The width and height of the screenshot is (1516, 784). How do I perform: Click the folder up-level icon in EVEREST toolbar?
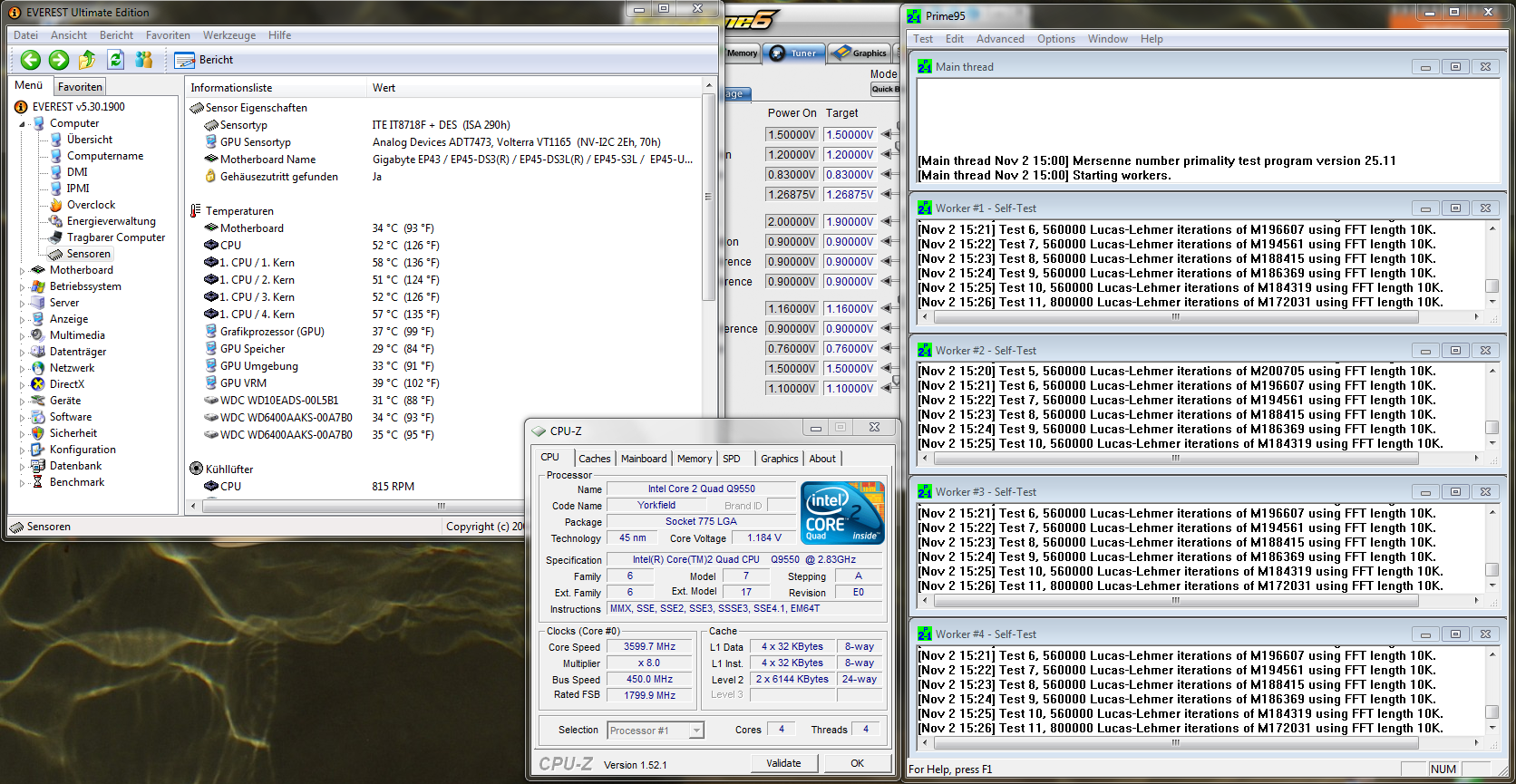(87, 60)
